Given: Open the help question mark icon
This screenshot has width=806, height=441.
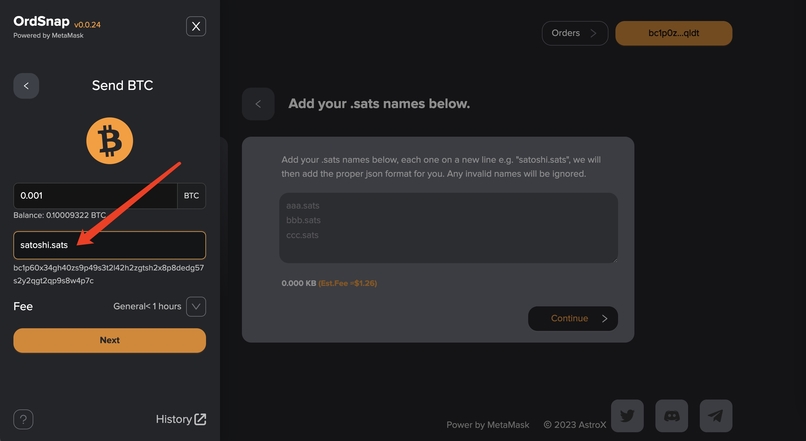Looking at the screenshot, I should (23, 419).
